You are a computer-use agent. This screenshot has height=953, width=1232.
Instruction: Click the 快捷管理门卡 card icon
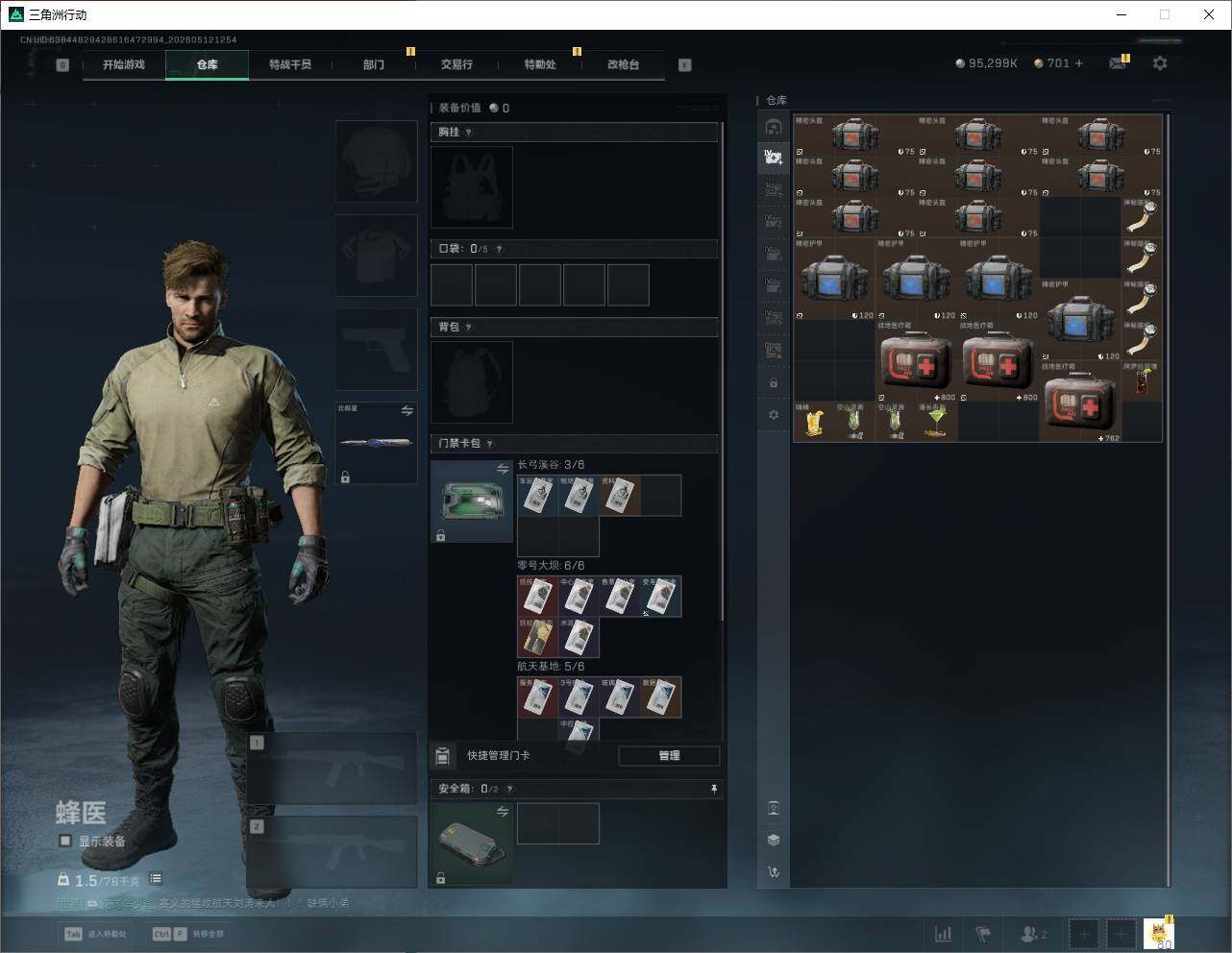(x=443, y=756)
